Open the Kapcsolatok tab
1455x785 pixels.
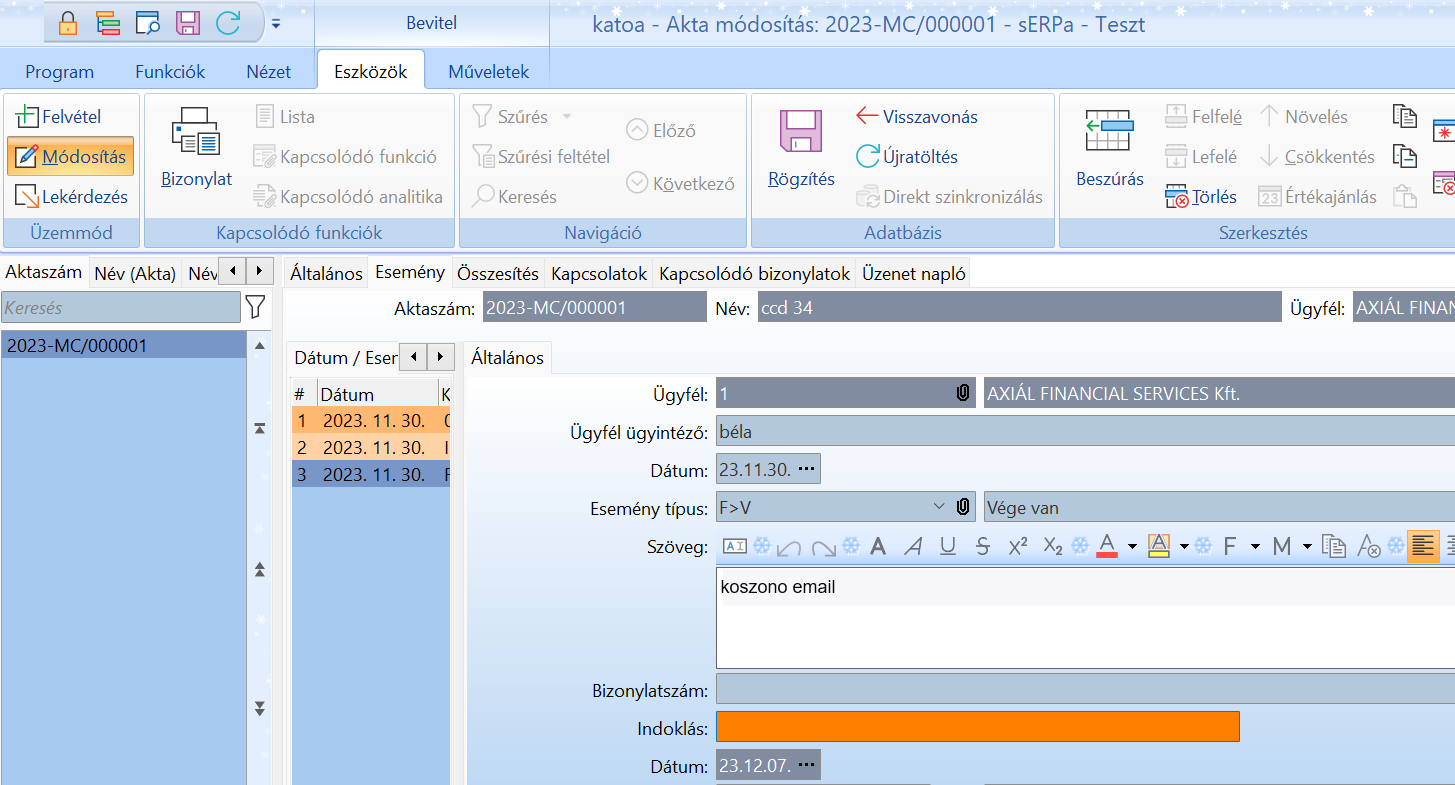tap(600, 273)
